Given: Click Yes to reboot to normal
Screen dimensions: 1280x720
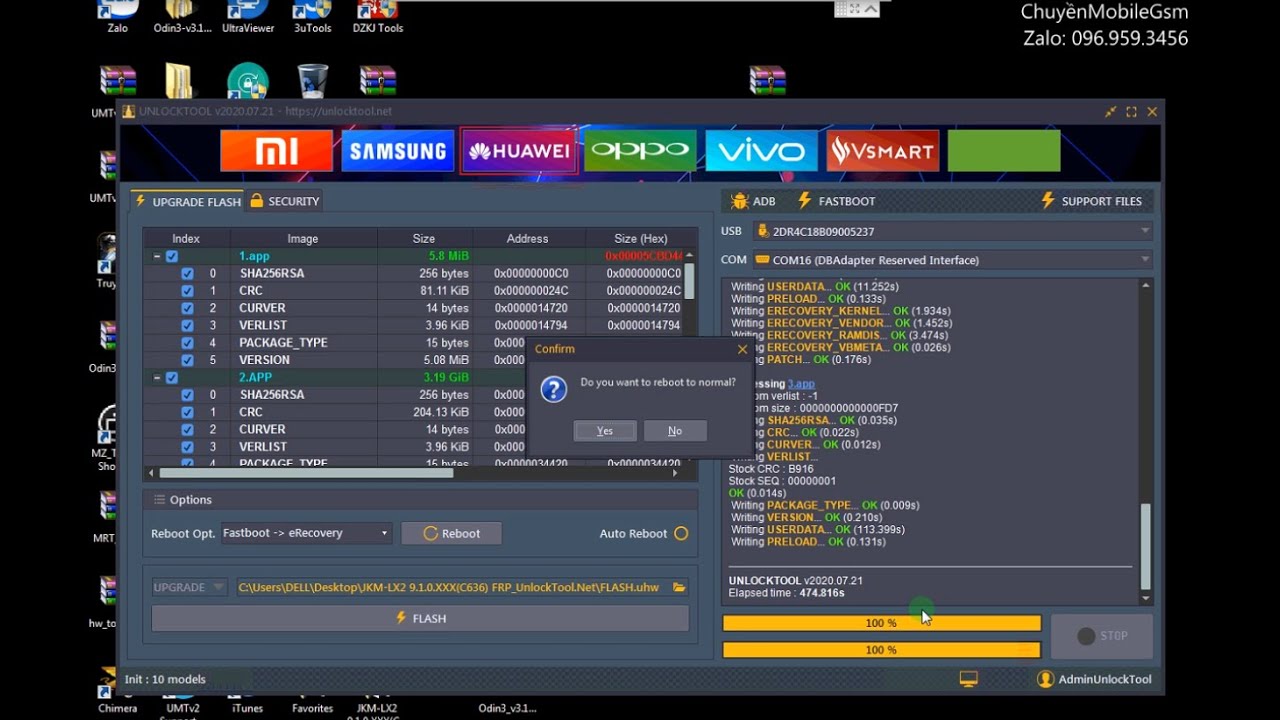Looking at the screenshot, I should pyautogui.click(x=605, y=431).
